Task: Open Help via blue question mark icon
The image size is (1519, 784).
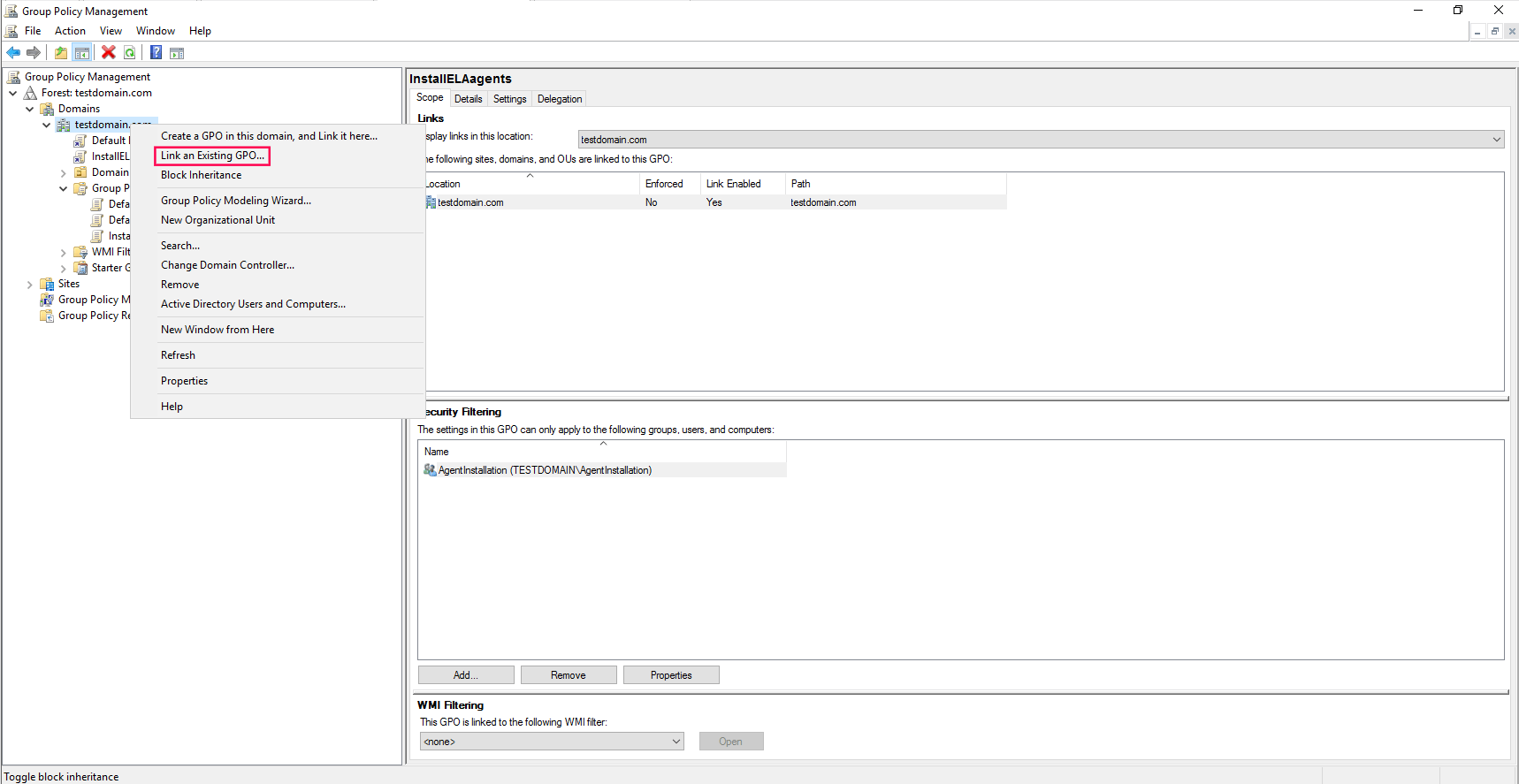Action: [x=156, y=53]
